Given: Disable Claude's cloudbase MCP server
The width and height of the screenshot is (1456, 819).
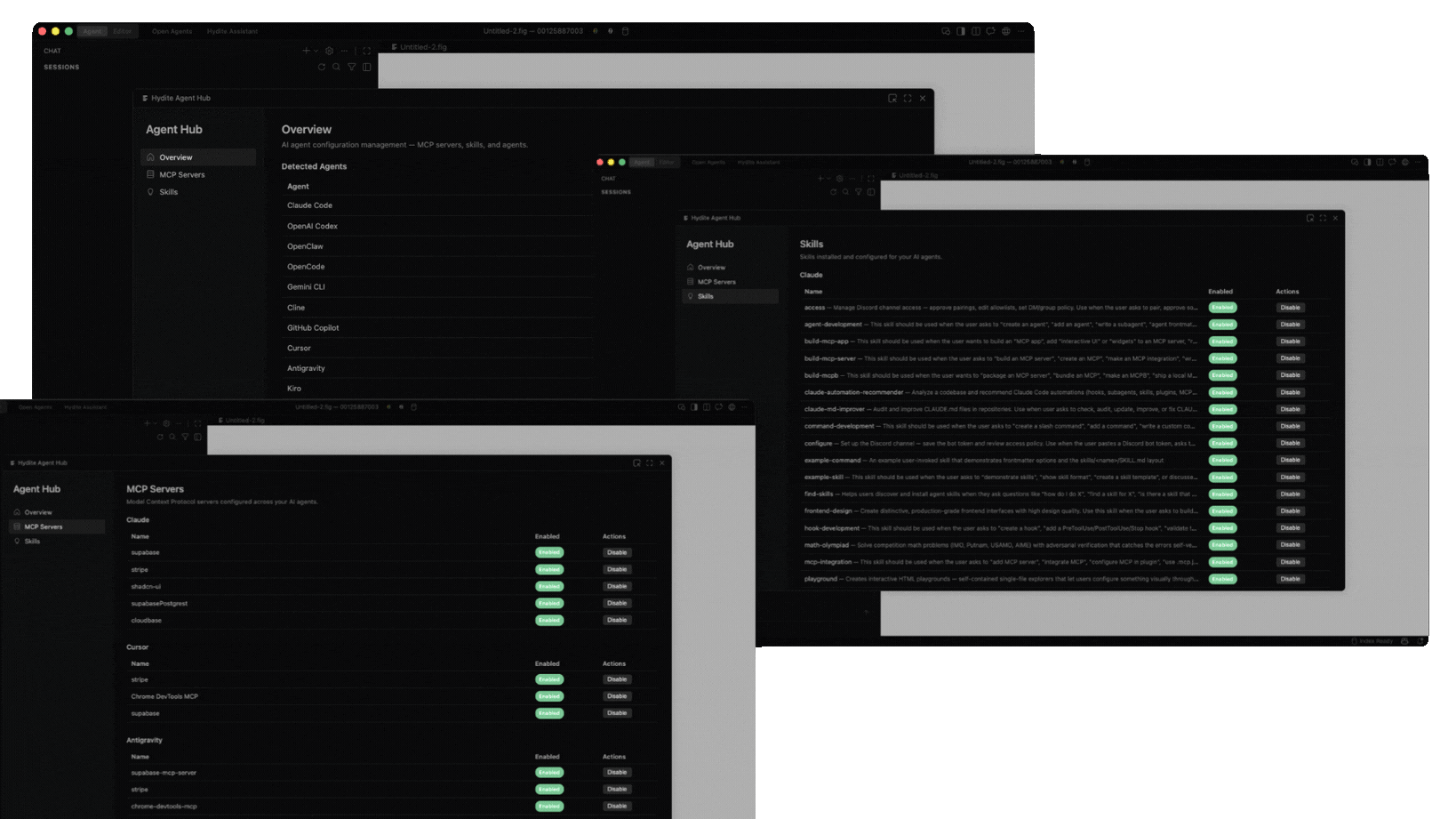Looking at the screenshot, I should [x=617, y=621].
